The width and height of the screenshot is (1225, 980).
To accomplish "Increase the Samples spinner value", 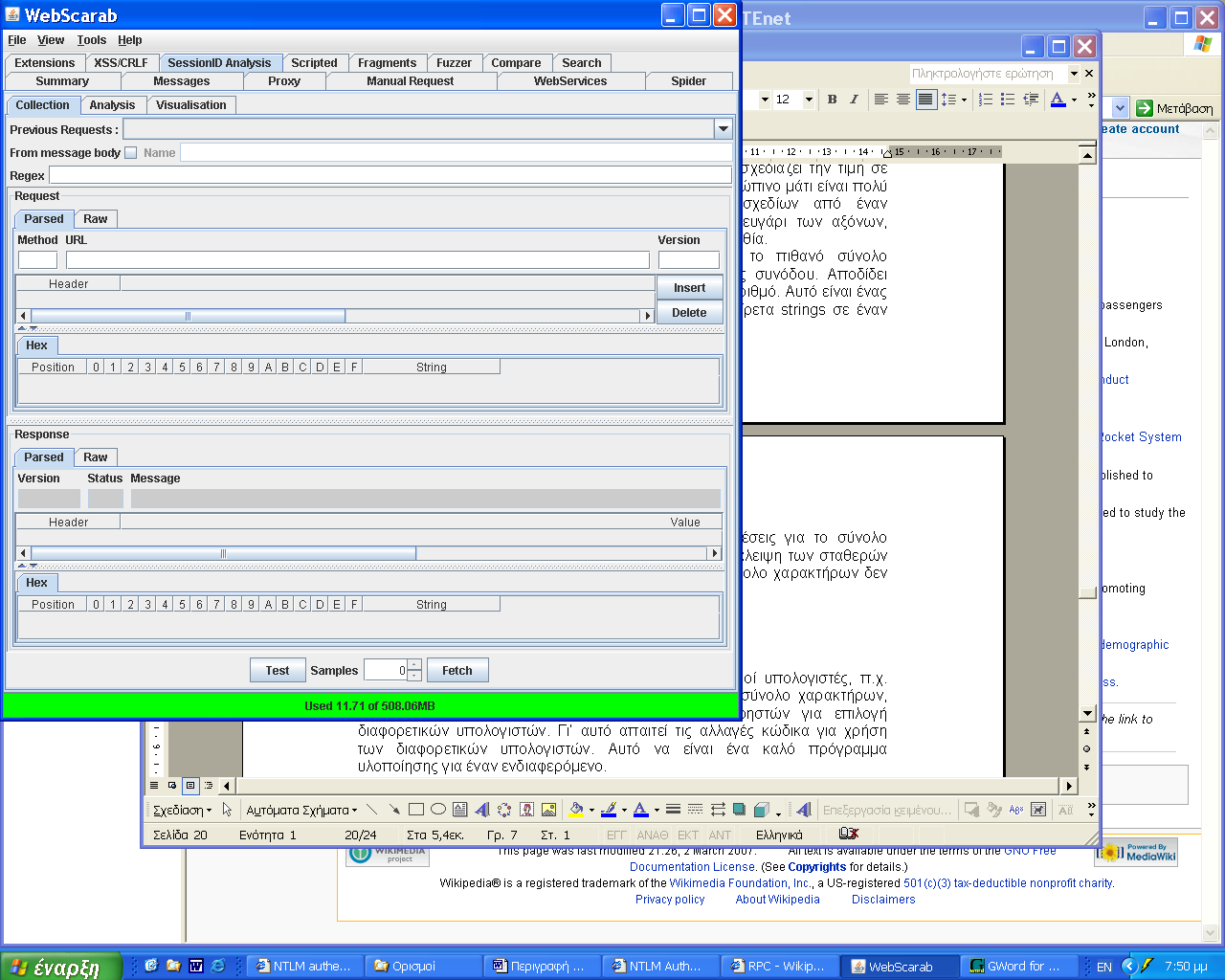I will 414,665.
